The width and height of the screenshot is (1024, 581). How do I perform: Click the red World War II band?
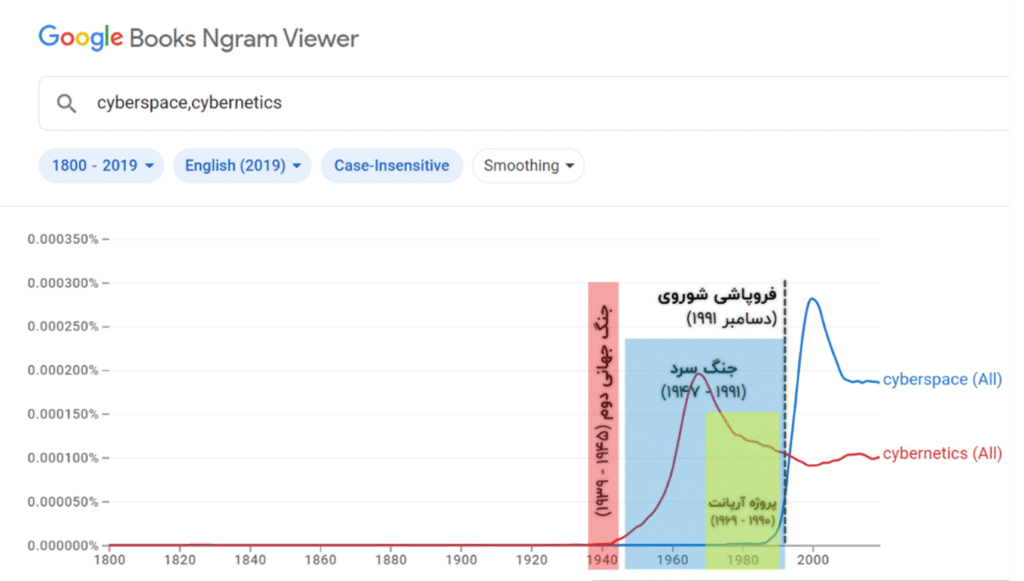pyautogui.click(x=603, y=424)
